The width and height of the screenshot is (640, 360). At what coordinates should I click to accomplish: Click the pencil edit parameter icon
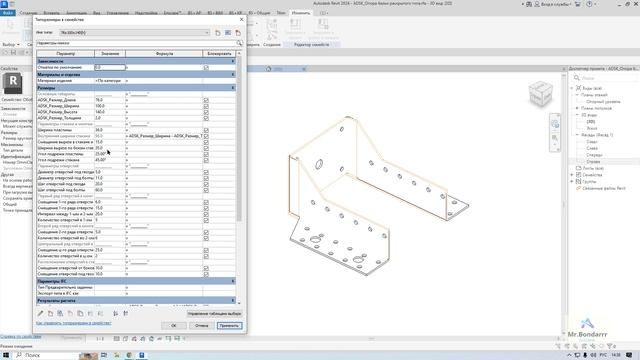click(40, 313)
